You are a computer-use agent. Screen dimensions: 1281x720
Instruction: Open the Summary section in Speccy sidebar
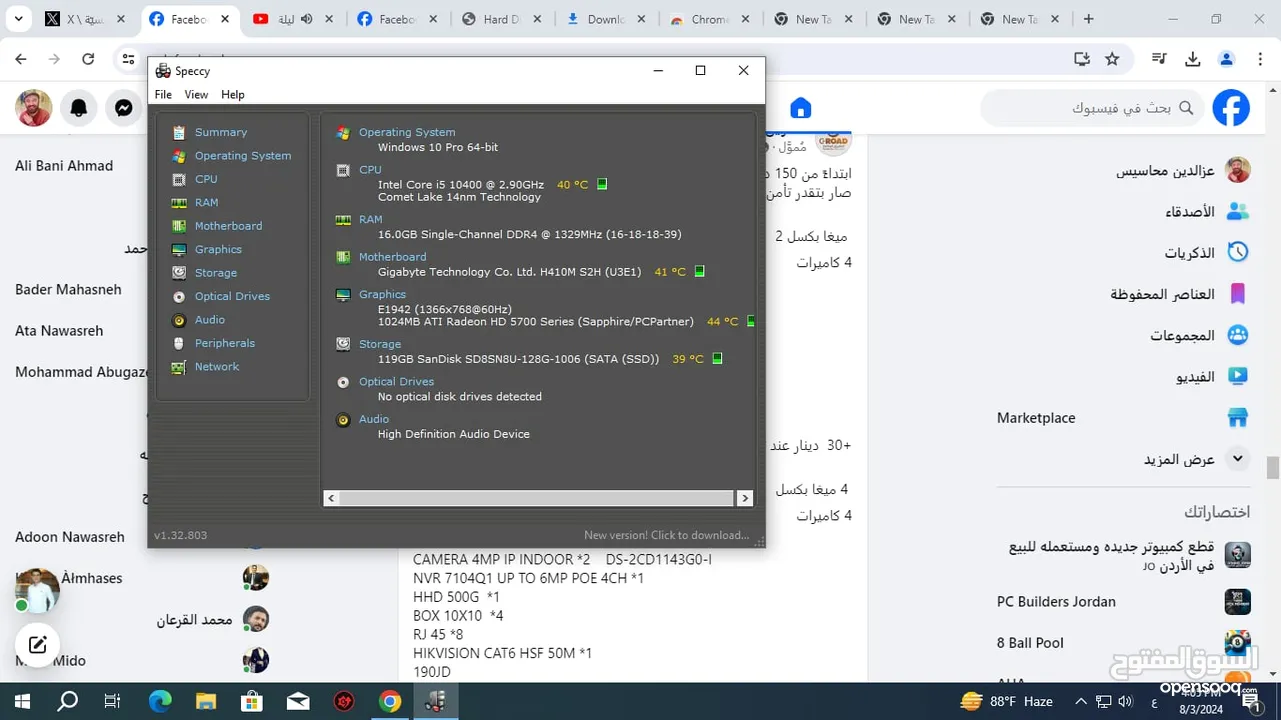tap(220, 132)
